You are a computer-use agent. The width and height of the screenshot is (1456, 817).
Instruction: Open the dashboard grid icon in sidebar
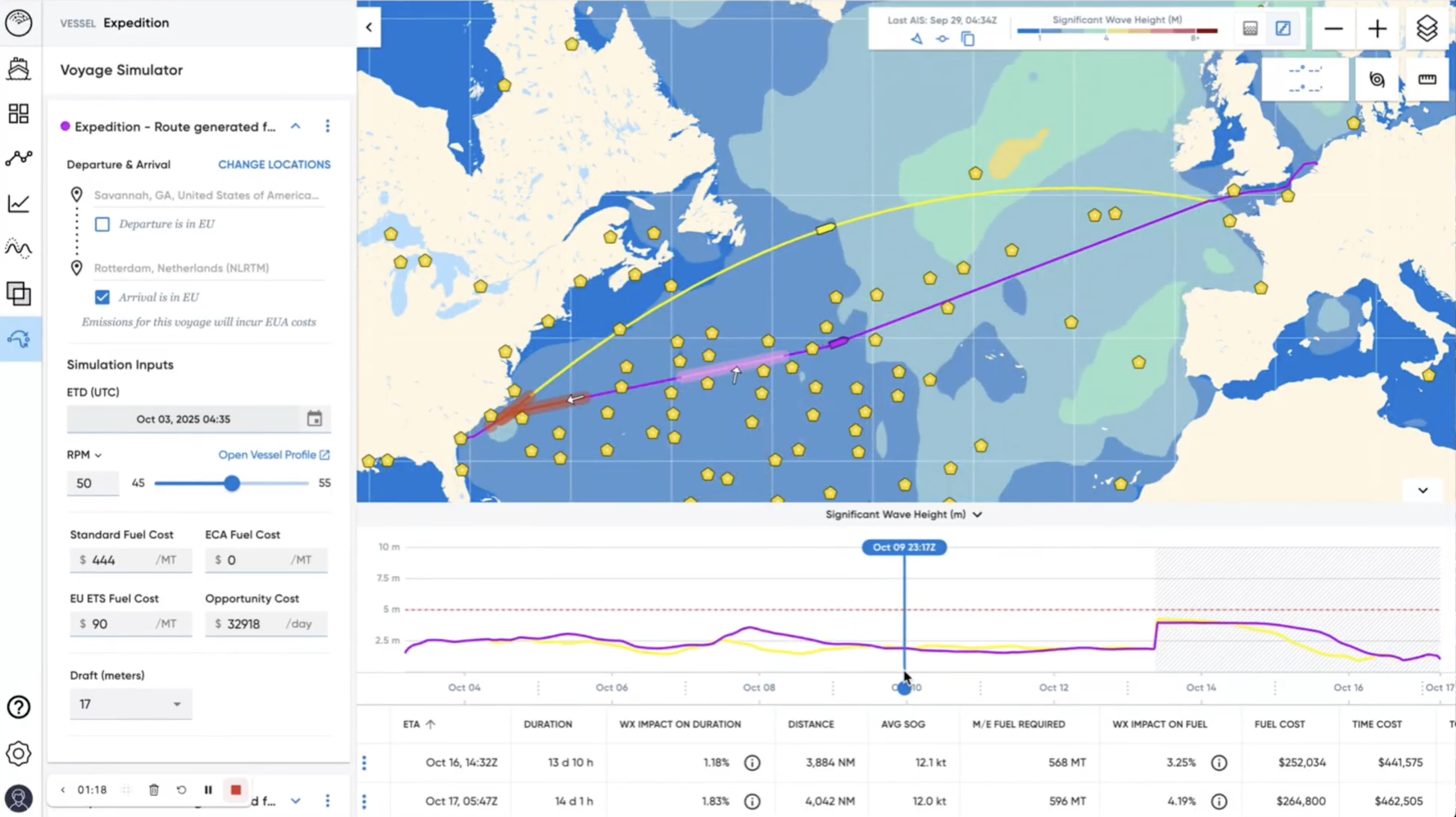click(x=19, y=113)
